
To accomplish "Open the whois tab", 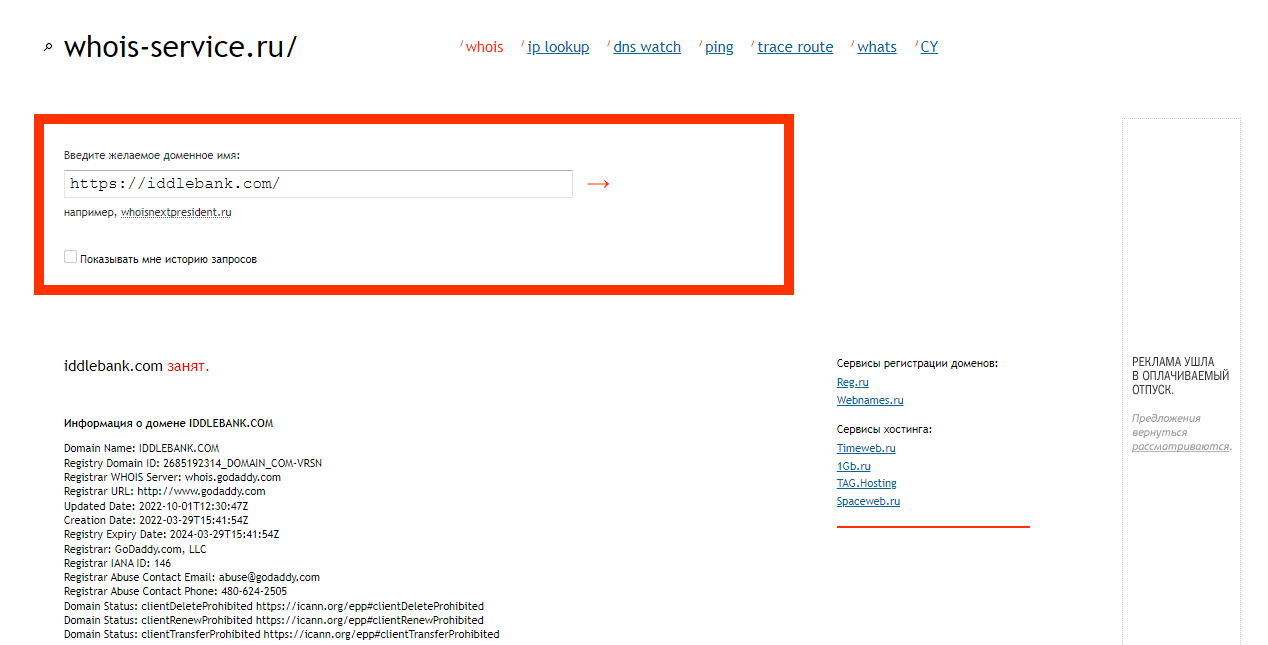I will [x=484, y=47].
